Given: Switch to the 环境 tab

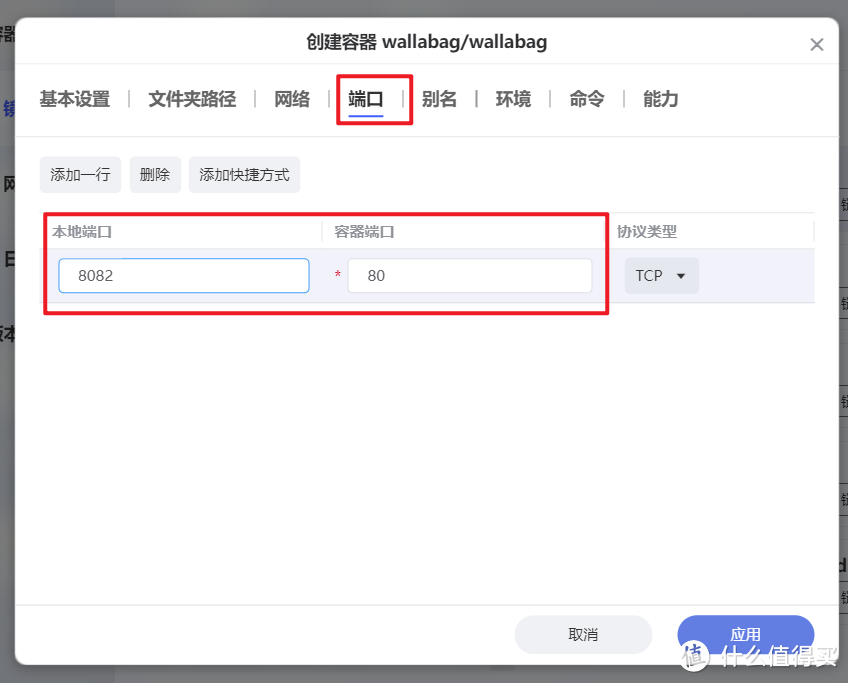Looking at the screenshot, I should click(513, 98).
